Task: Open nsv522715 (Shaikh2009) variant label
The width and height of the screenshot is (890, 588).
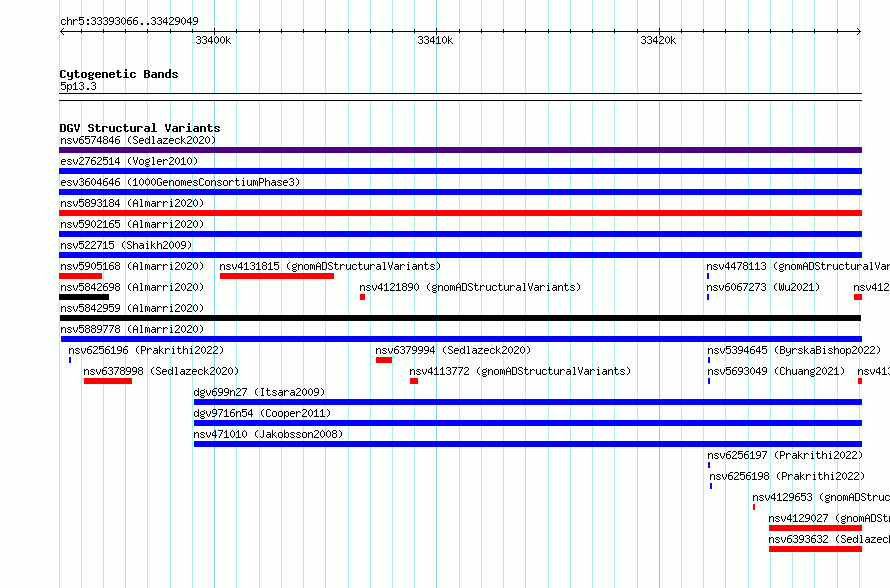Action: (126, 245)
